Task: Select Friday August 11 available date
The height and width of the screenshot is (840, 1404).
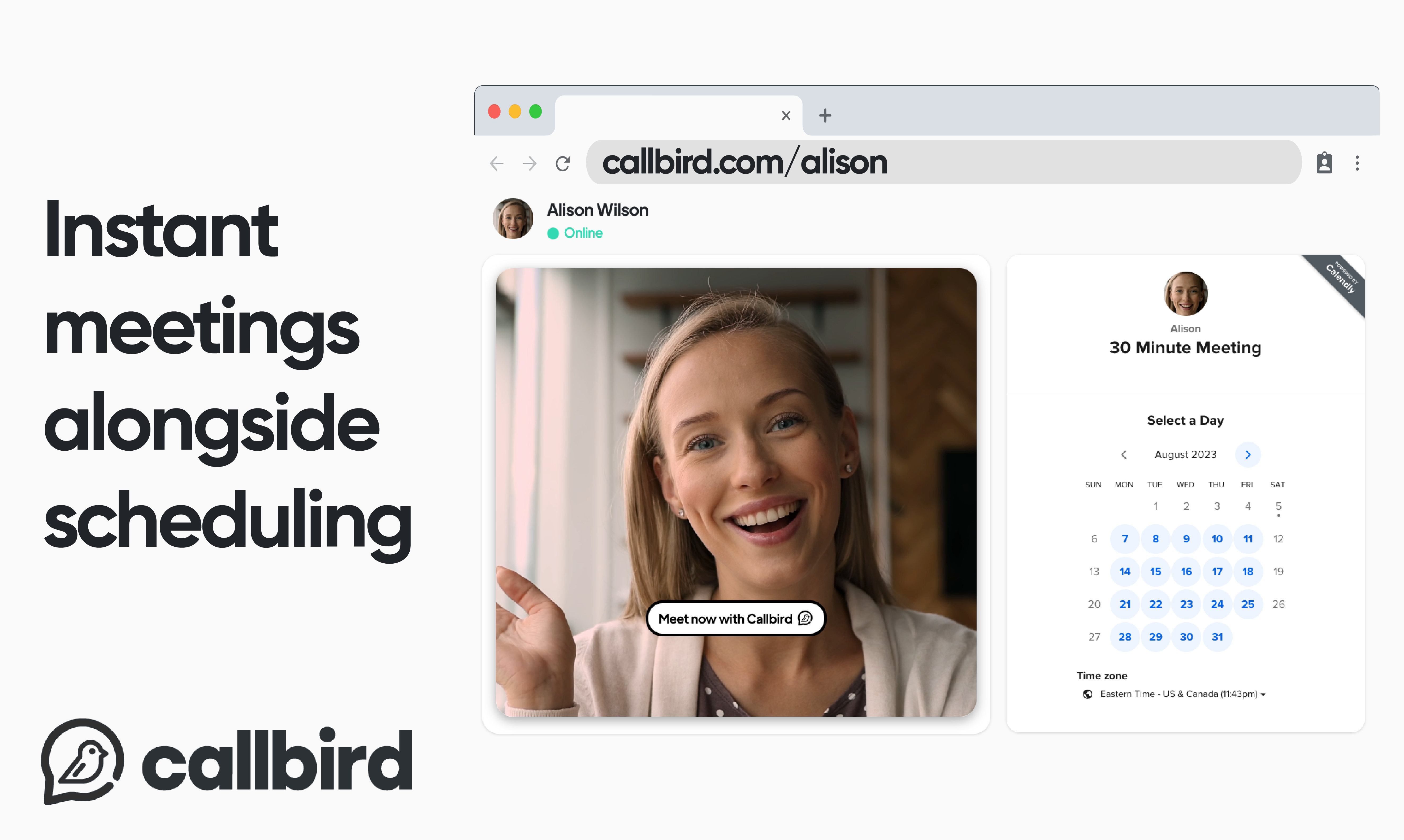Action: pos(1249,538)
